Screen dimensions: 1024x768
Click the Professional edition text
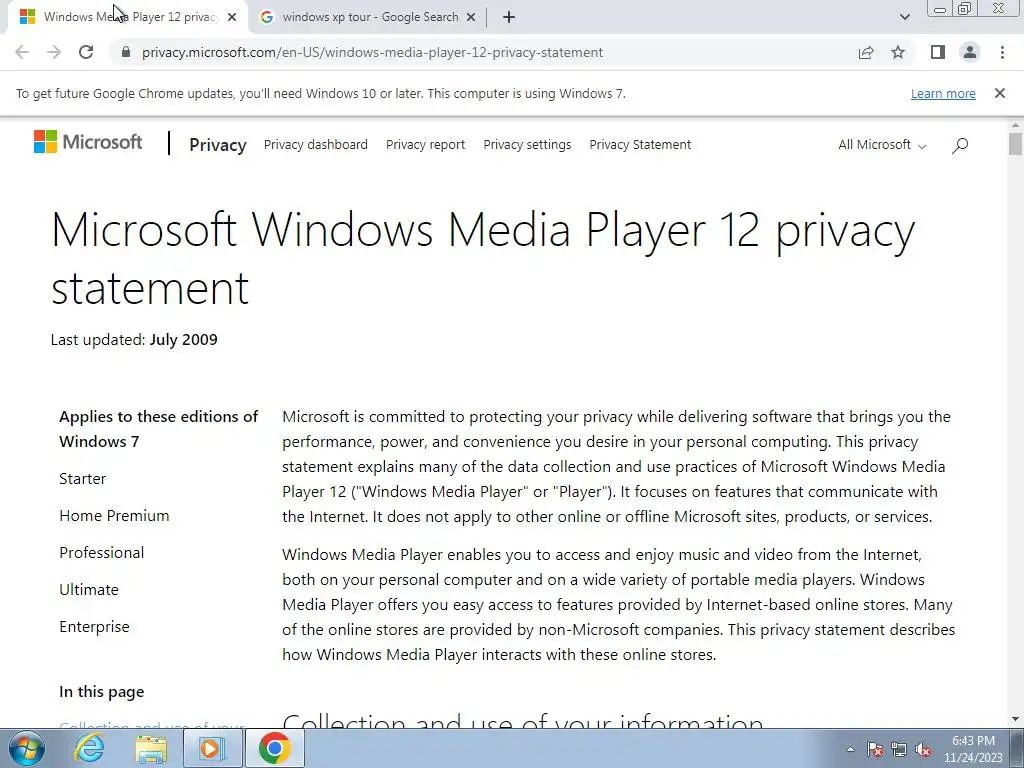click(x=102, y=552)
